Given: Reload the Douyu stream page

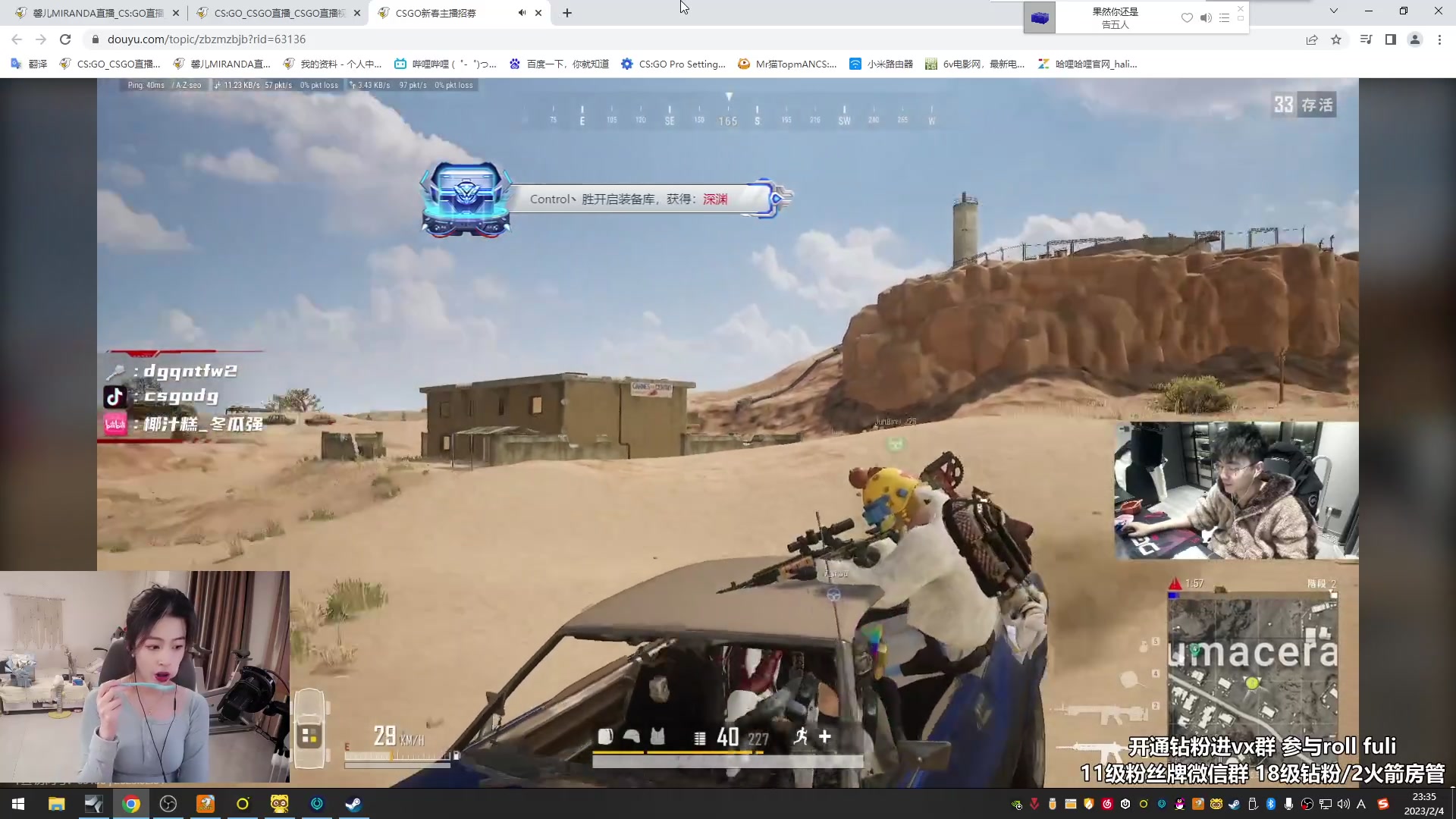Looking at the screenshot, I should coord(65,39).
